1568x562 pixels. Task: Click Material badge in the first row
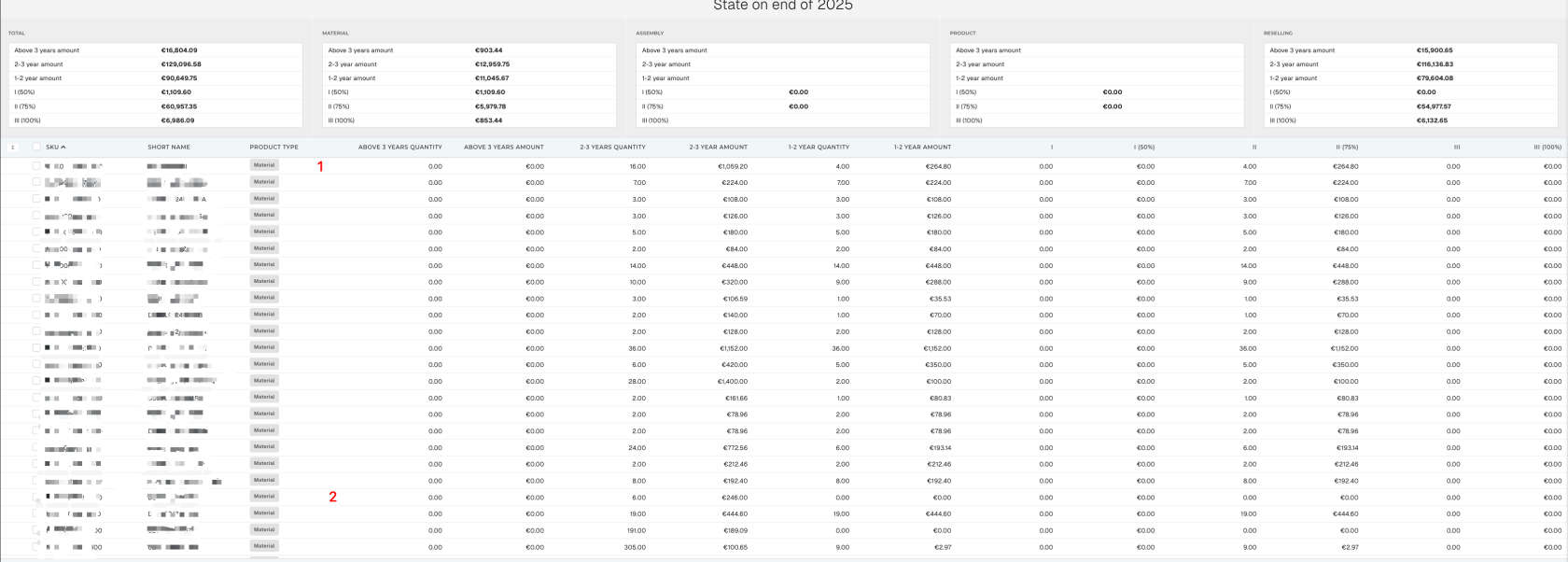tap(265, 165)
